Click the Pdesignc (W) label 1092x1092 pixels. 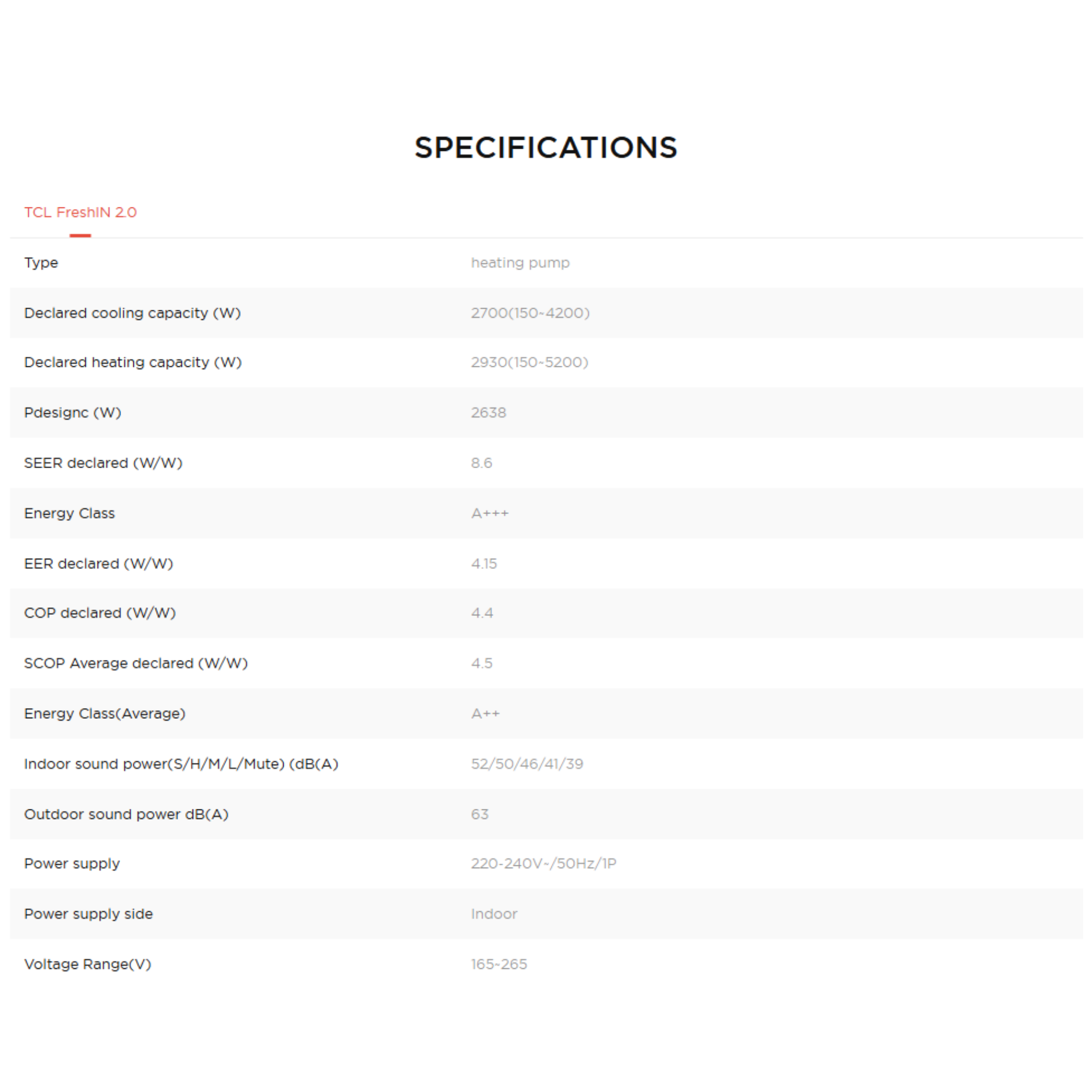73,413
